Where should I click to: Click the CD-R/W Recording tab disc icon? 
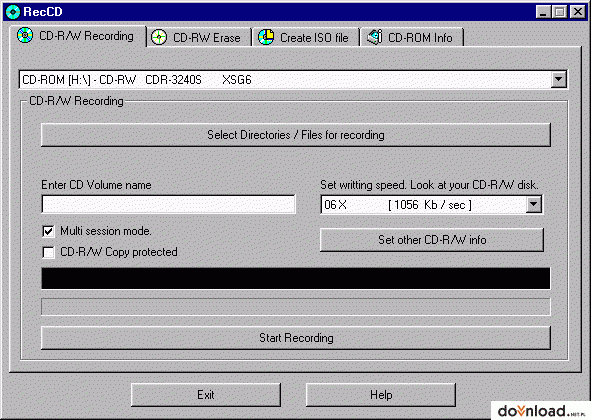pyautogui.click(x=25, y=35)
